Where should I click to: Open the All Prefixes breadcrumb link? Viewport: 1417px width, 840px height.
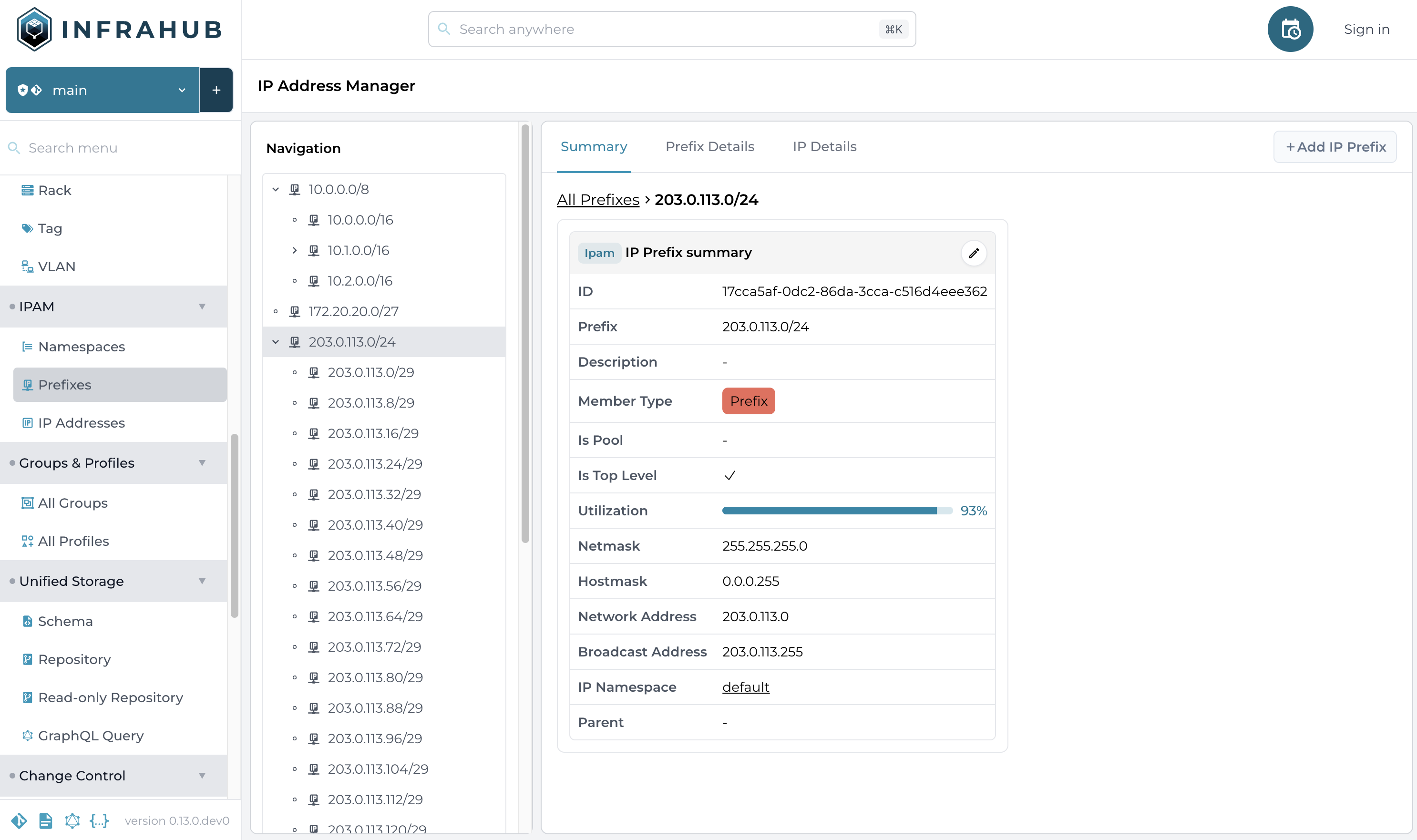pos(597,200)
